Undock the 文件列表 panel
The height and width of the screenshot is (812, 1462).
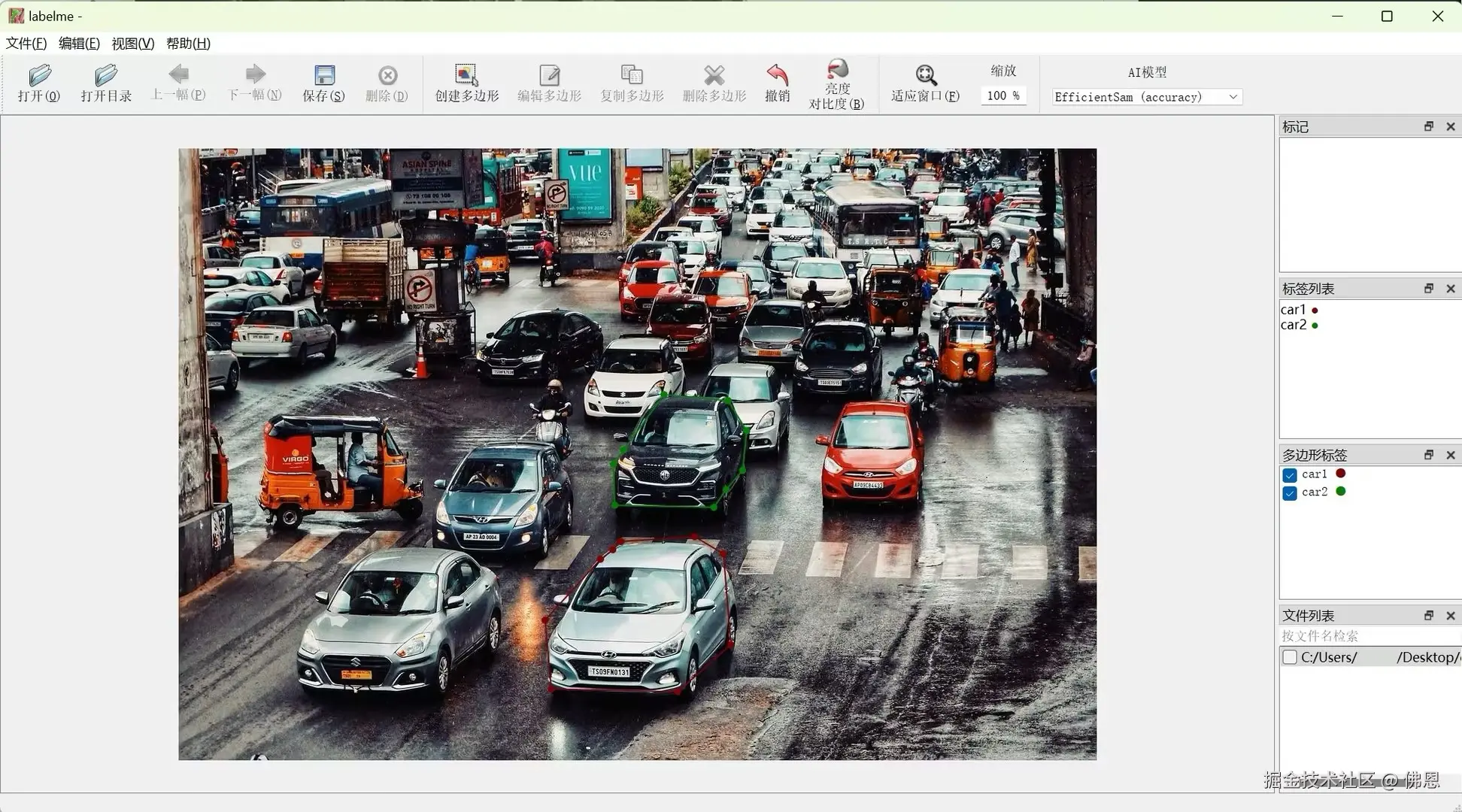pyautogui.click(x=1428, y=616)
